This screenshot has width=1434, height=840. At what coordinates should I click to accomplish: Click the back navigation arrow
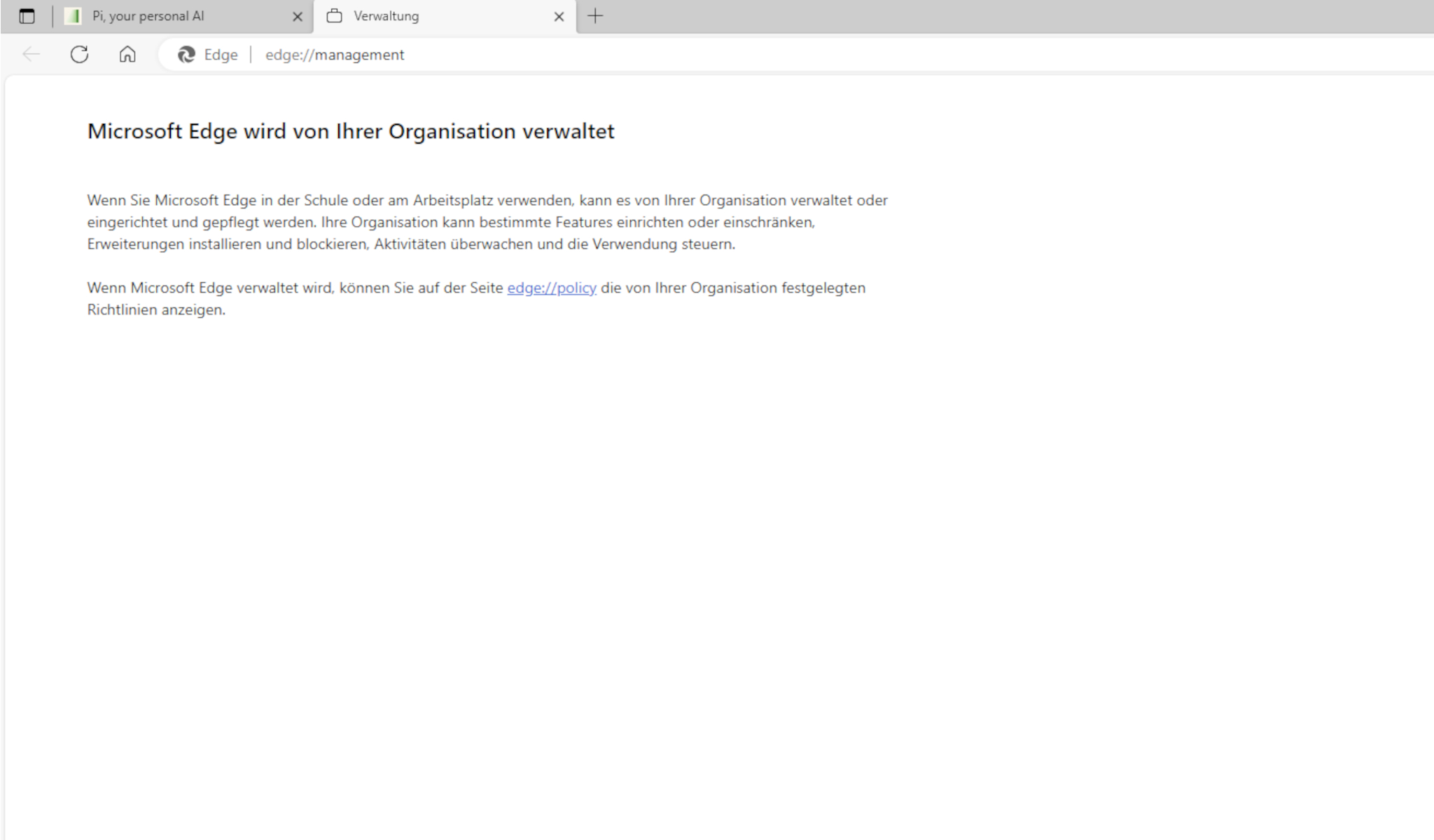[31, 55]
